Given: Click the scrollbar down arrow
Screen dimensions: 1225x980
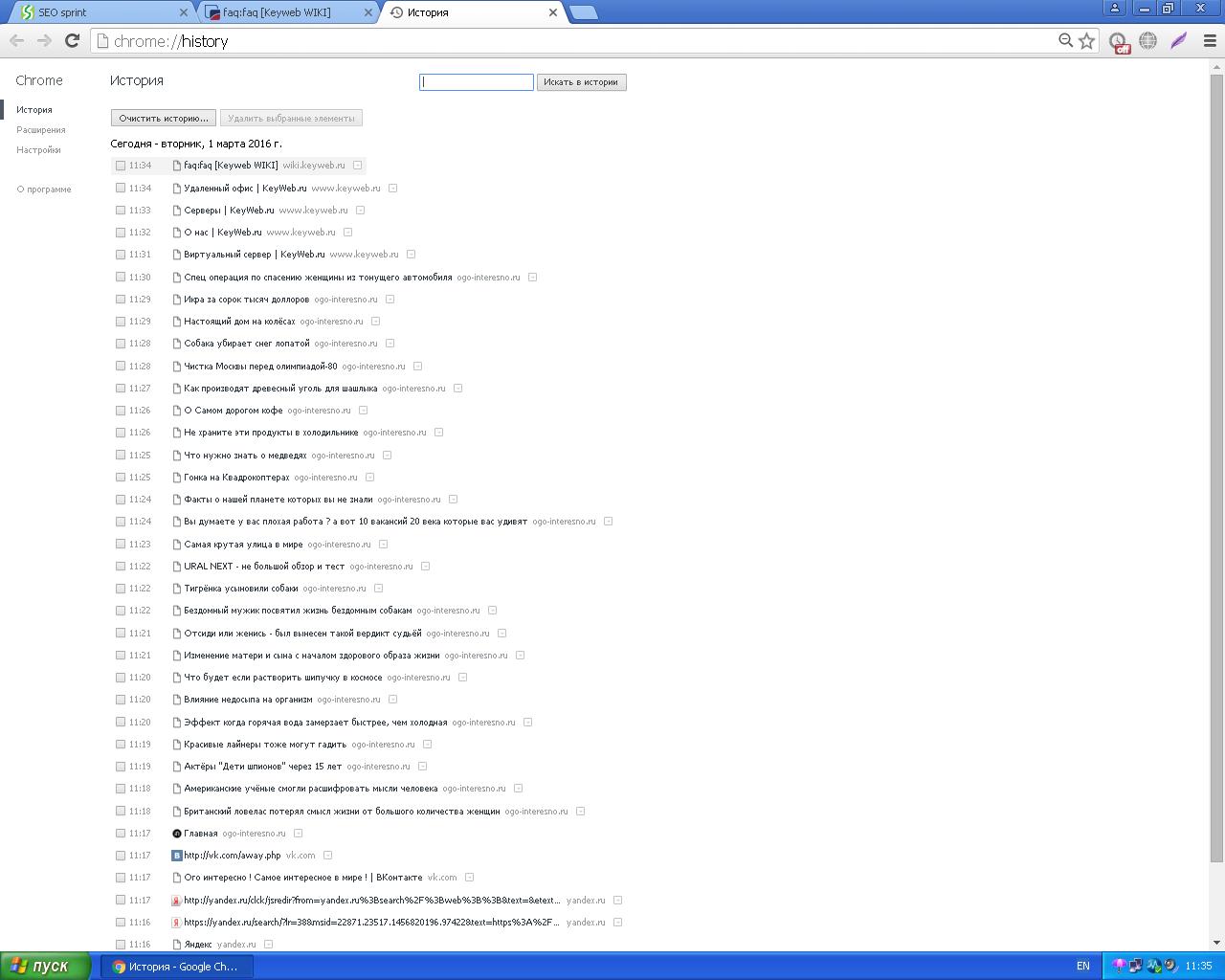Looking at the screenshot, I should tap(1216, 944).
